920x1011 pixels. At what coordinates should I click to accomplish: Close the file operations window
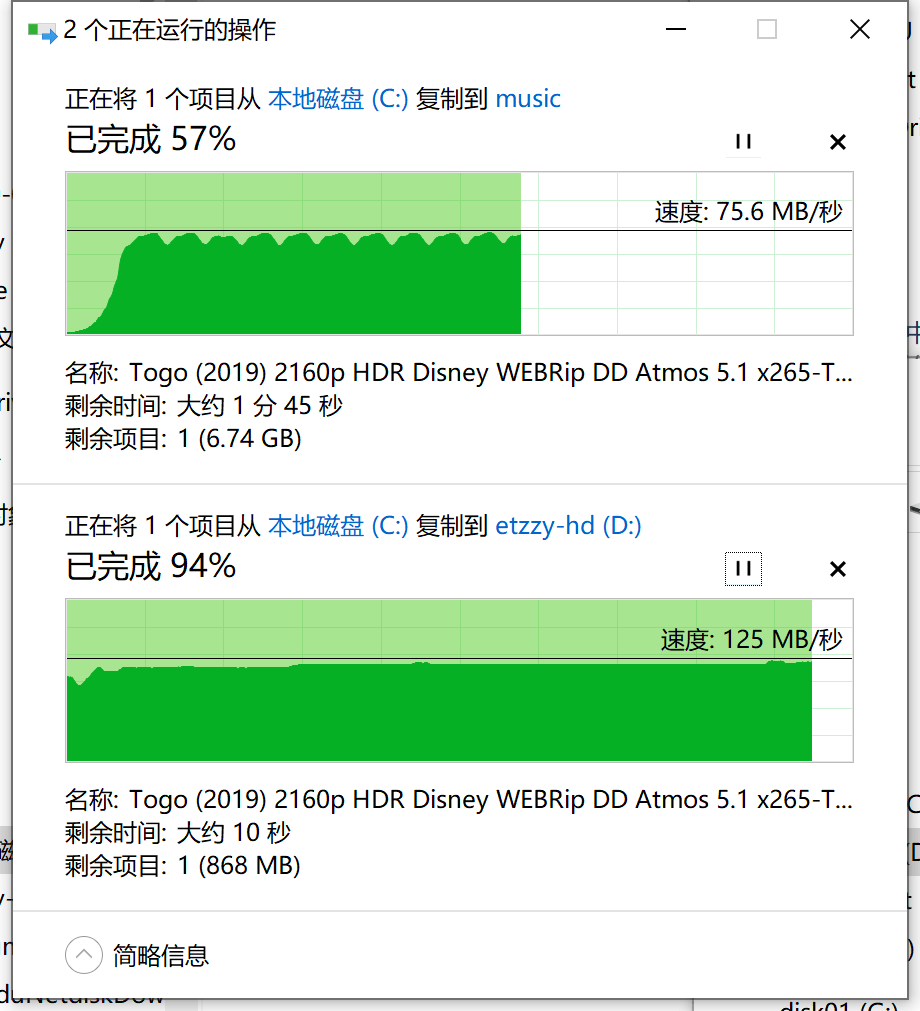click(859, 30)
